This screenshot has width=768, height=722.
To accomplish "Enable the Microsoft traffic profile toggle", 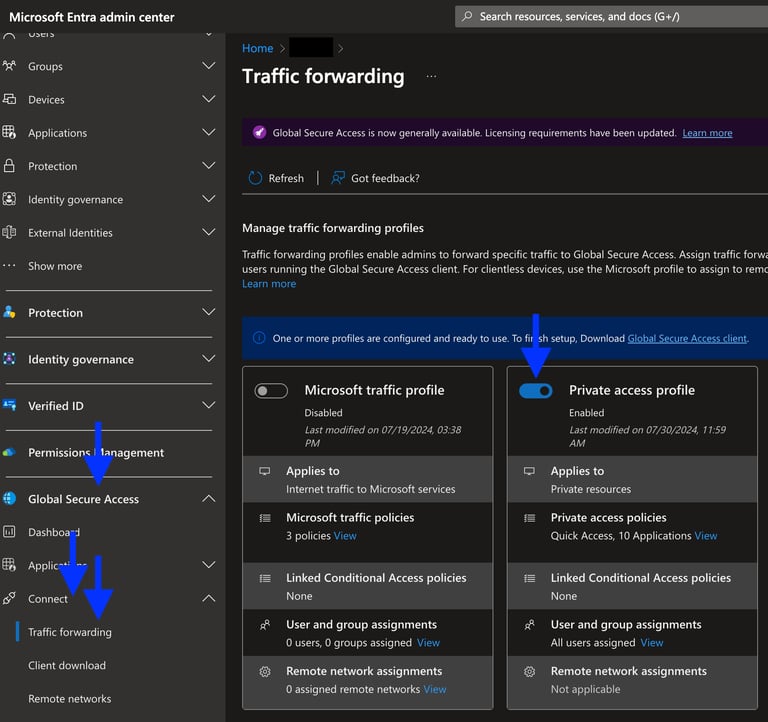I will coord(271,390).
